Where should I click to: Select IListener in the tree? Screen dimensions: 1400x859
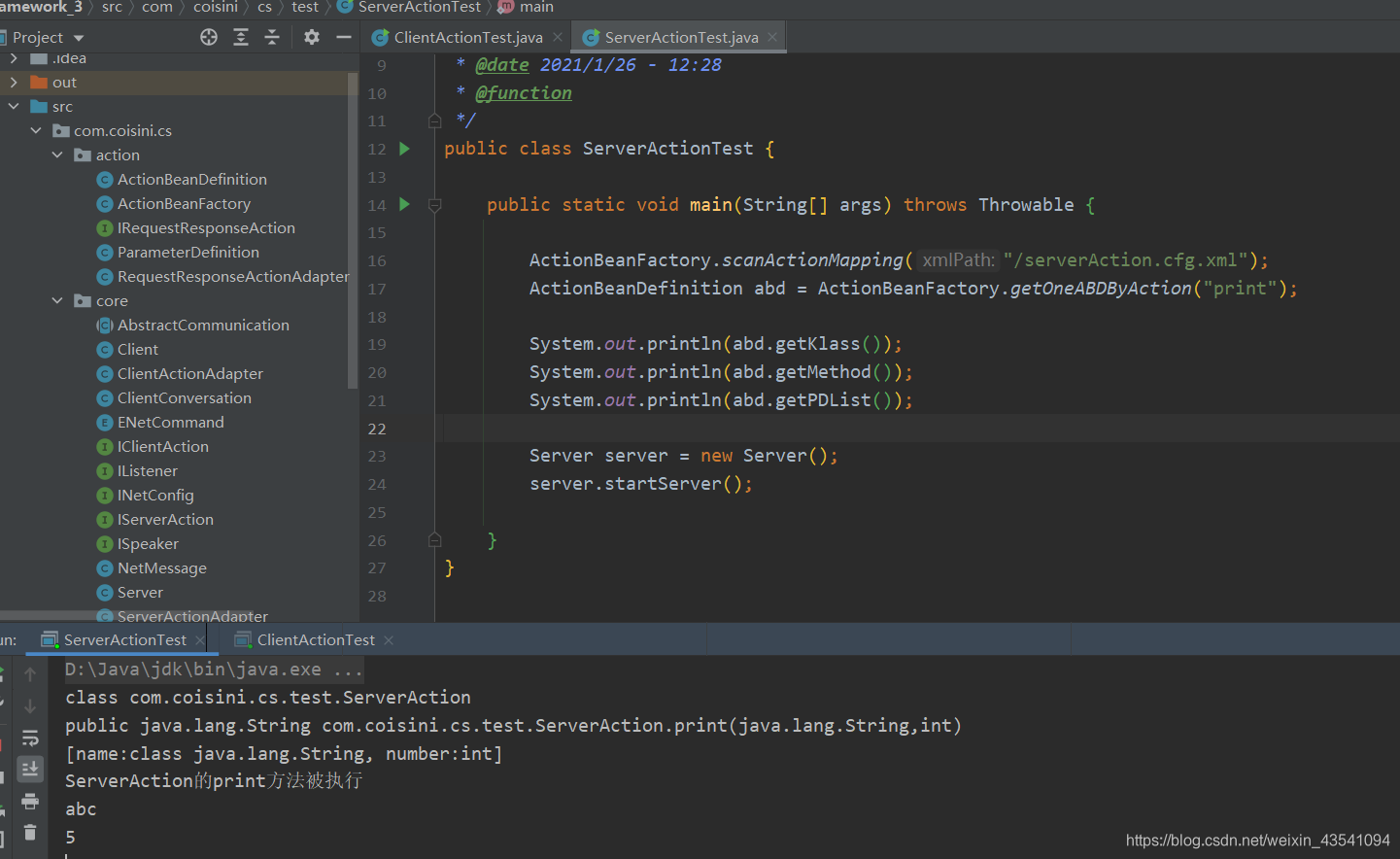[148, 471]
